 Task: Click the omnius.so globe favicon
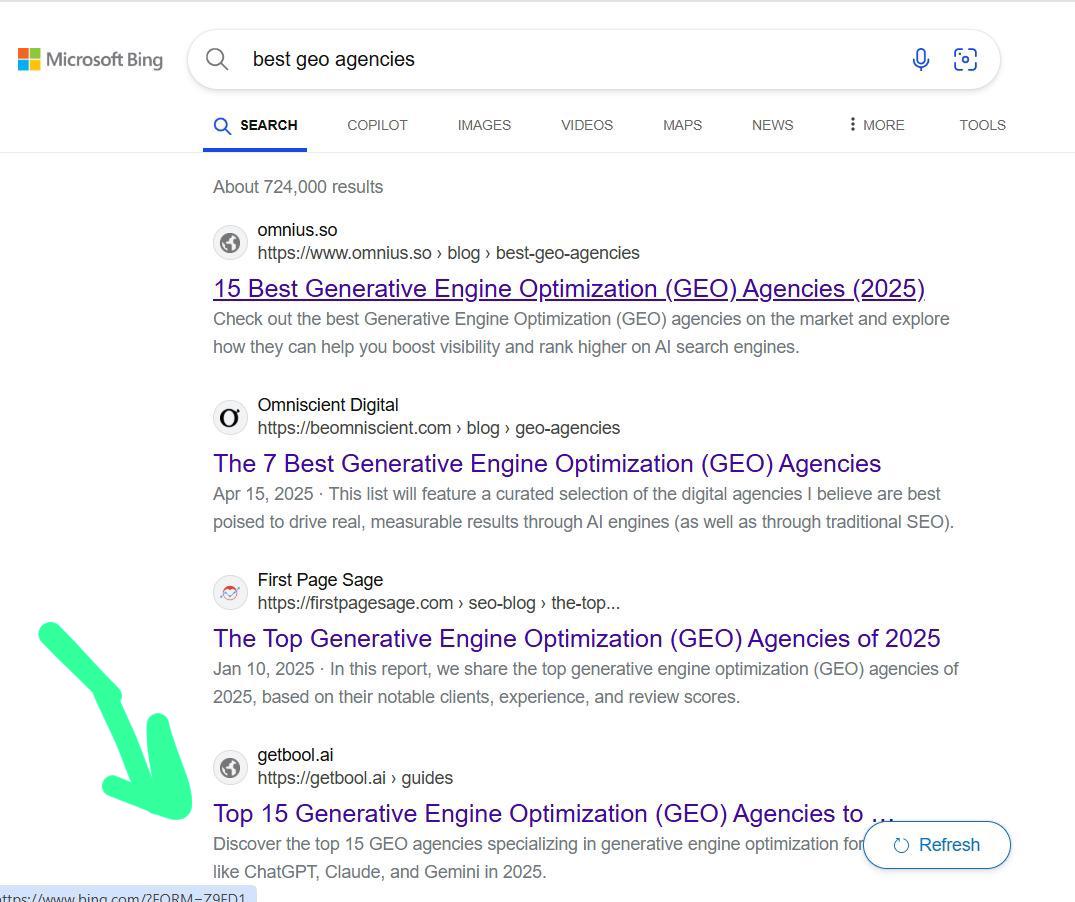click(230, 242)
